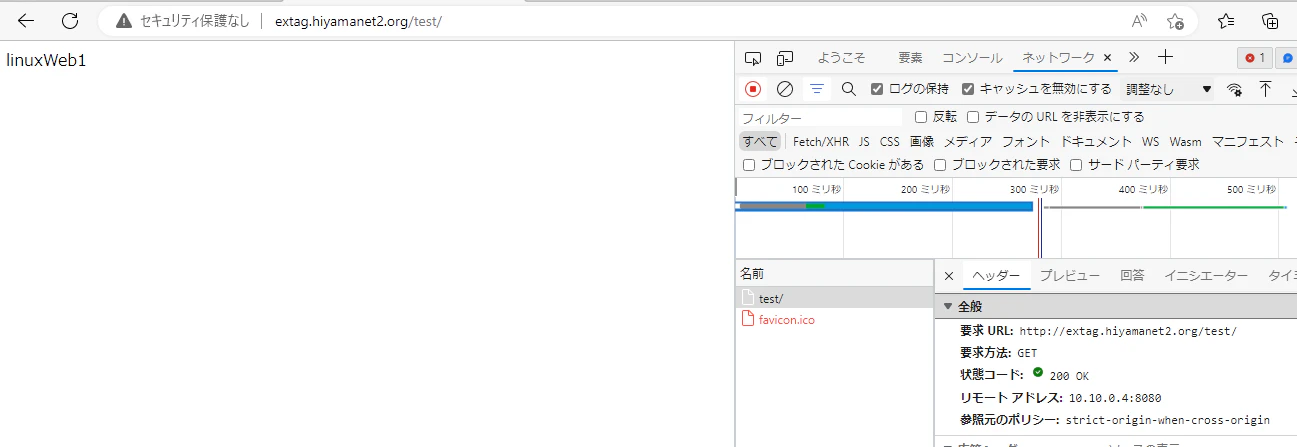Filter requests by 'Fetch/XHR'

click(821, 142)
